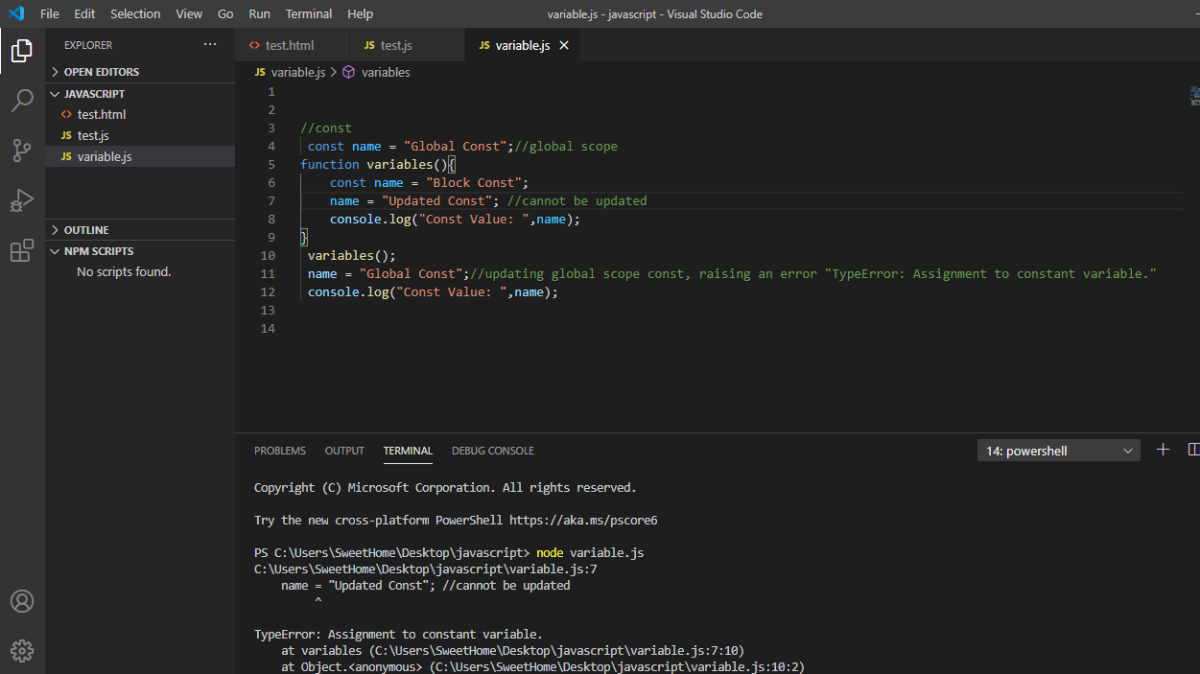The height and width of the screenshot is (674, 1200).
Task: Open Explorer's more actions ellipsis
Action: [209, 45]
